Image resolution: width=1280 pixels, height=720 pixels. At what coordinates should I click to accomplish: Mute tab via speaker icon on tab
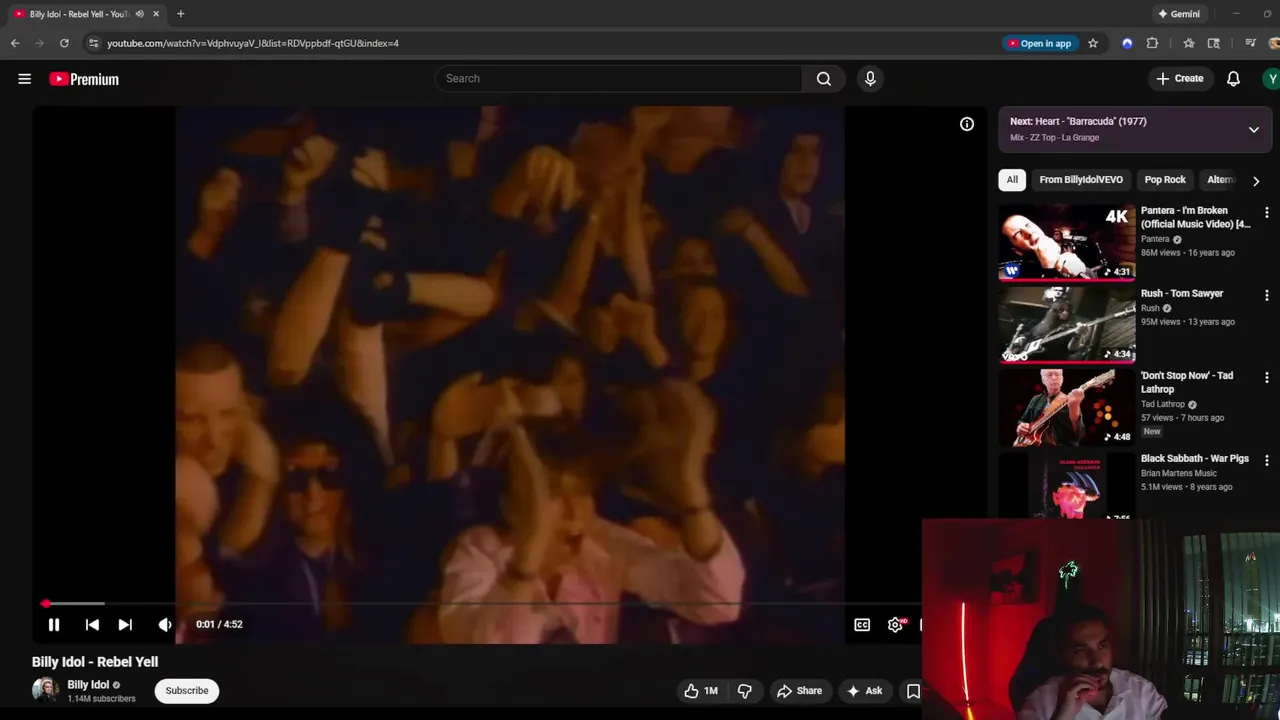click(x=139, y=14)
